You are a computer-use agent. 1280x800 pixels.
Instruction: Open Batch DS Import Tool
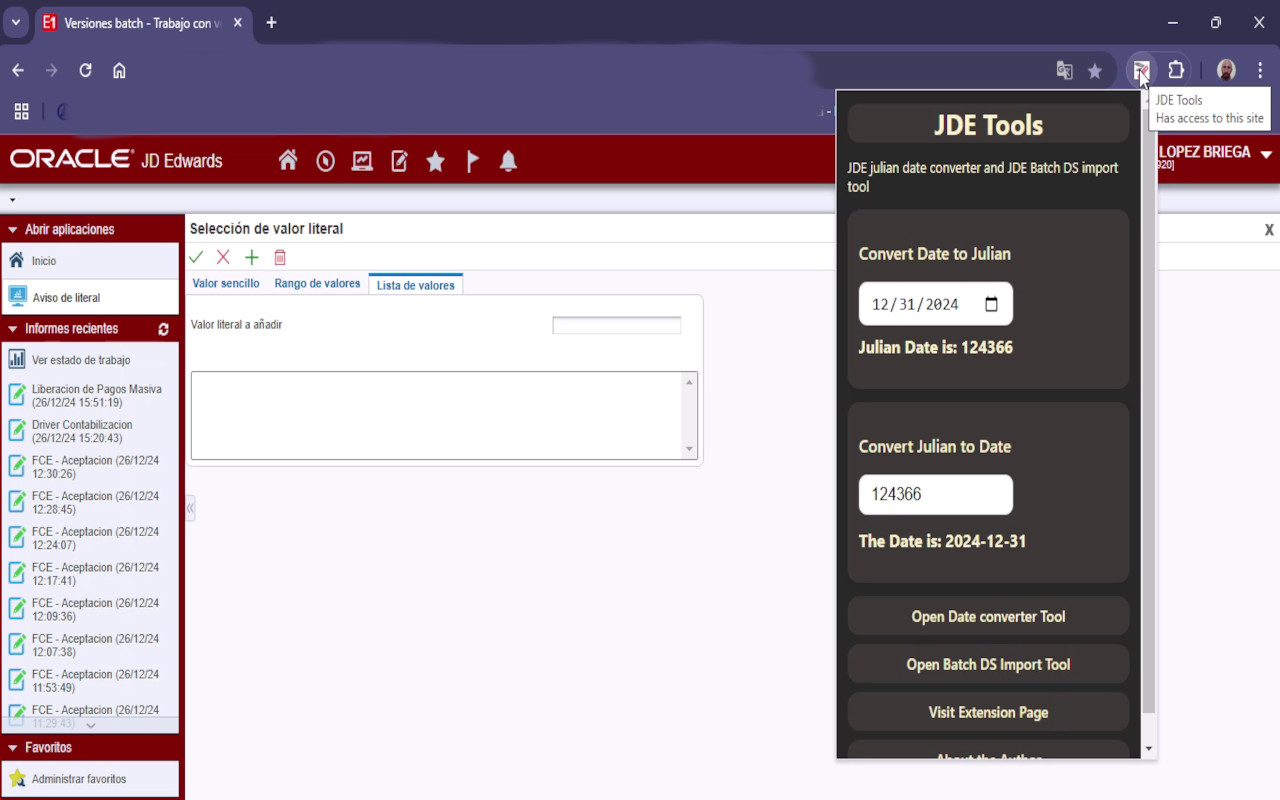click(x=988, y=663)
